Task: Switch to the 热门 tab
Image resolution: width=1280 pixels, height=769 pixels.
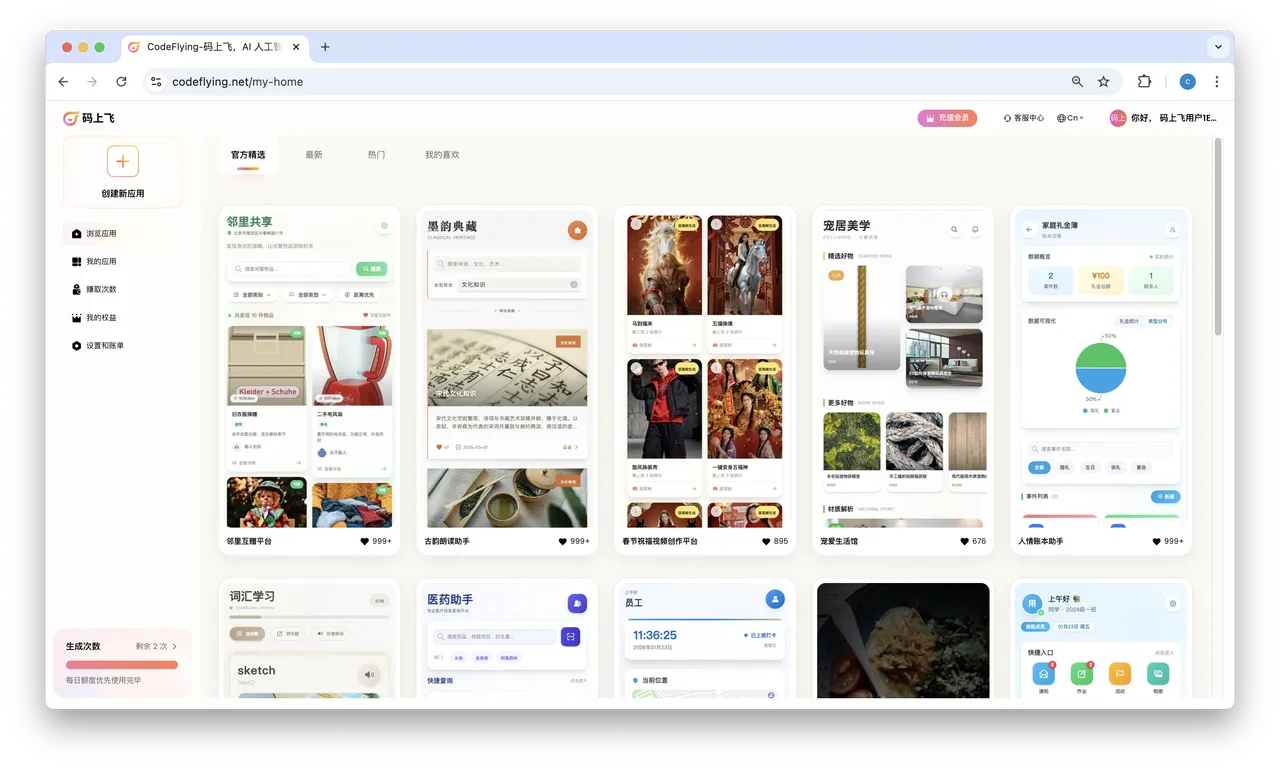Action: pos(376,155)
